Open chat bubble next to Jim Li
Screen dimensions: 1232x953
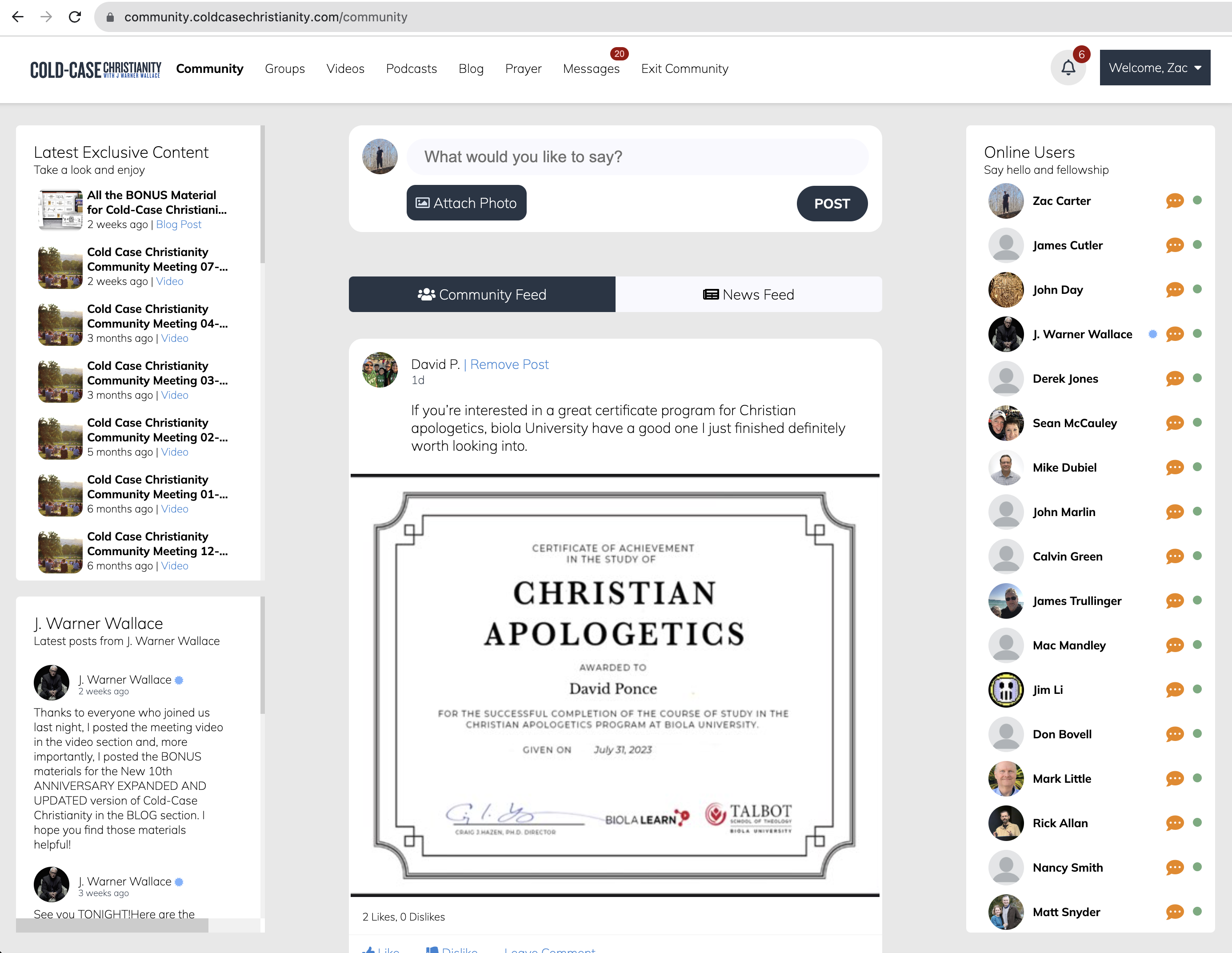click(x=1175, y=690)
